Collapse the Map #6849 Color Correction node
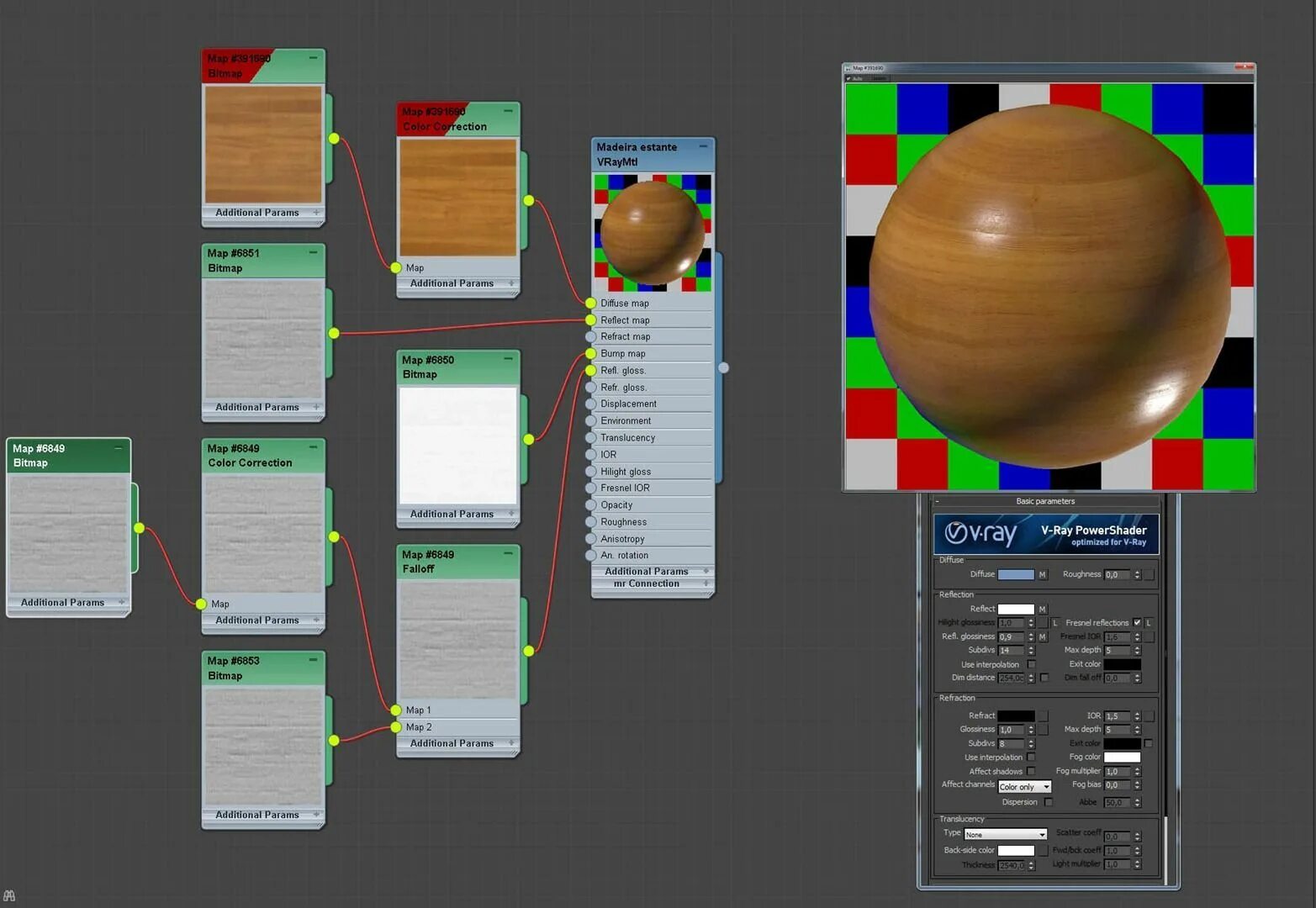This screenshot has height=908, width=1316. pos(313,448)
